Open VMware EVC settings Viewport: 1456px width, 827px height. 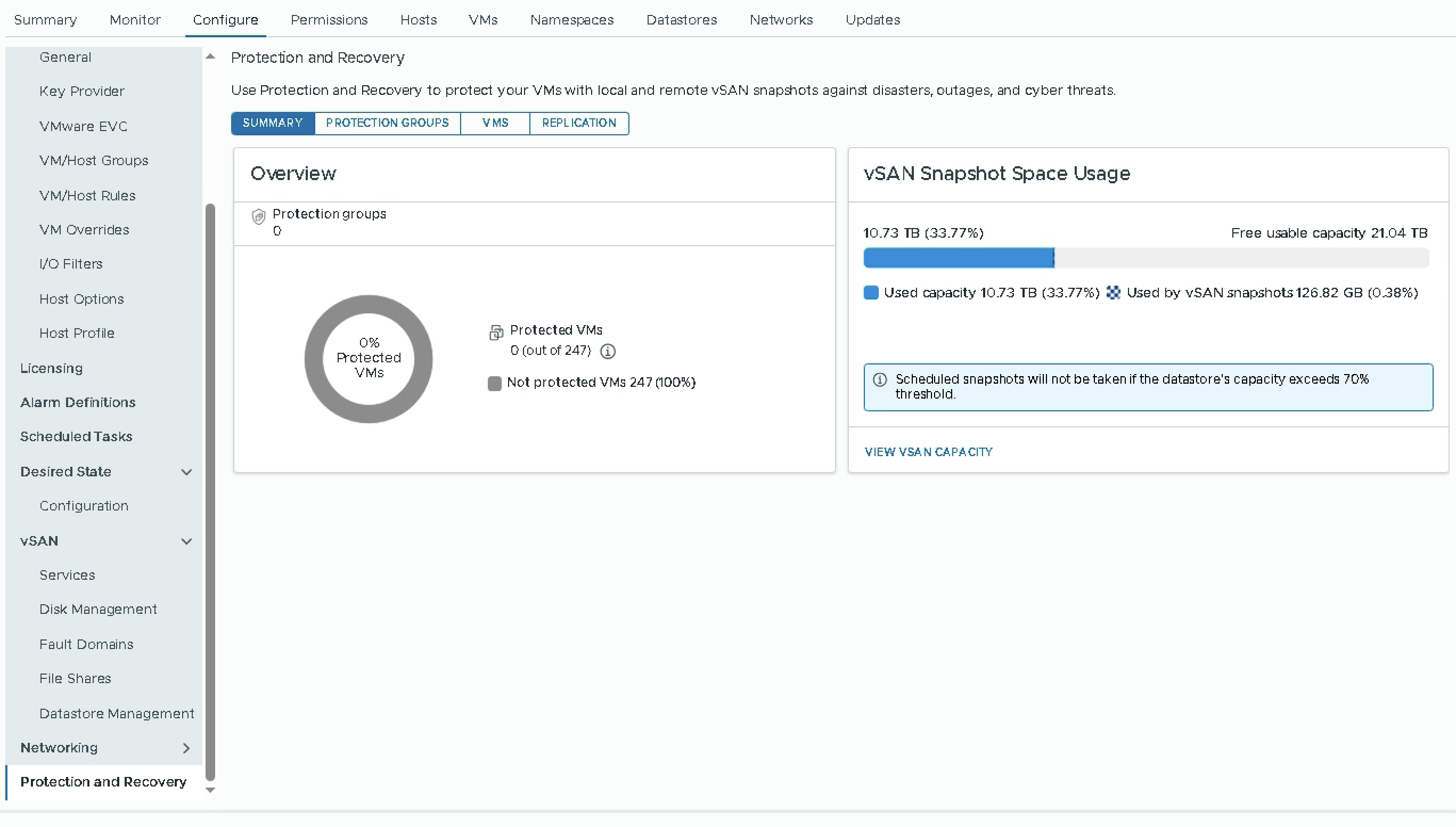coord(84,126)
